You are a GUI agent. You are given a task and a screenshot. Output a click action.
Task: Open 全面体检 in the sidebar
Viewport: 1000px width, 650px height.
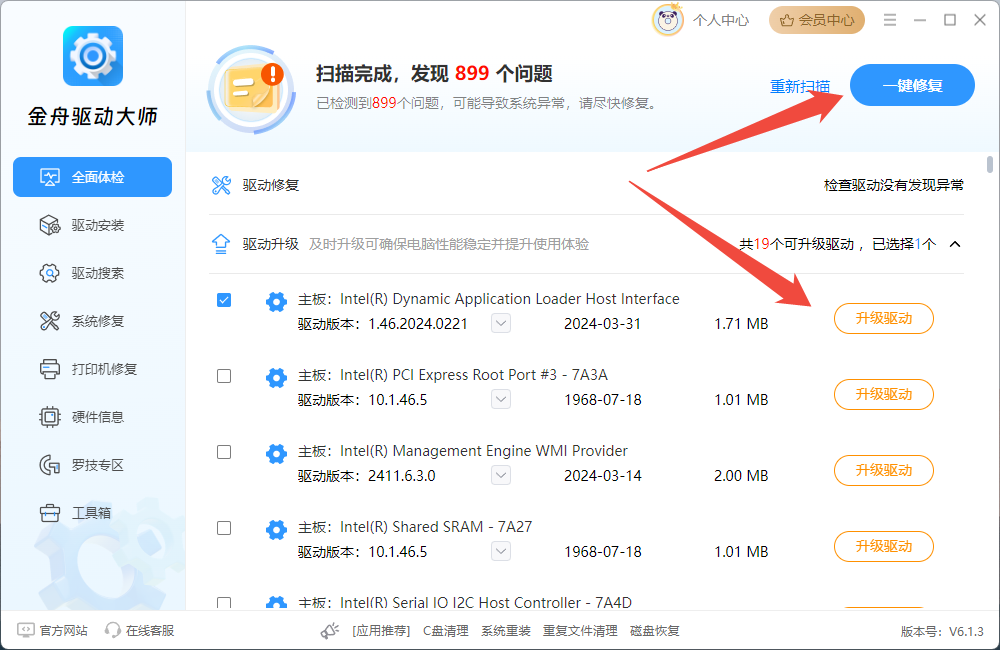click(92, 177)
